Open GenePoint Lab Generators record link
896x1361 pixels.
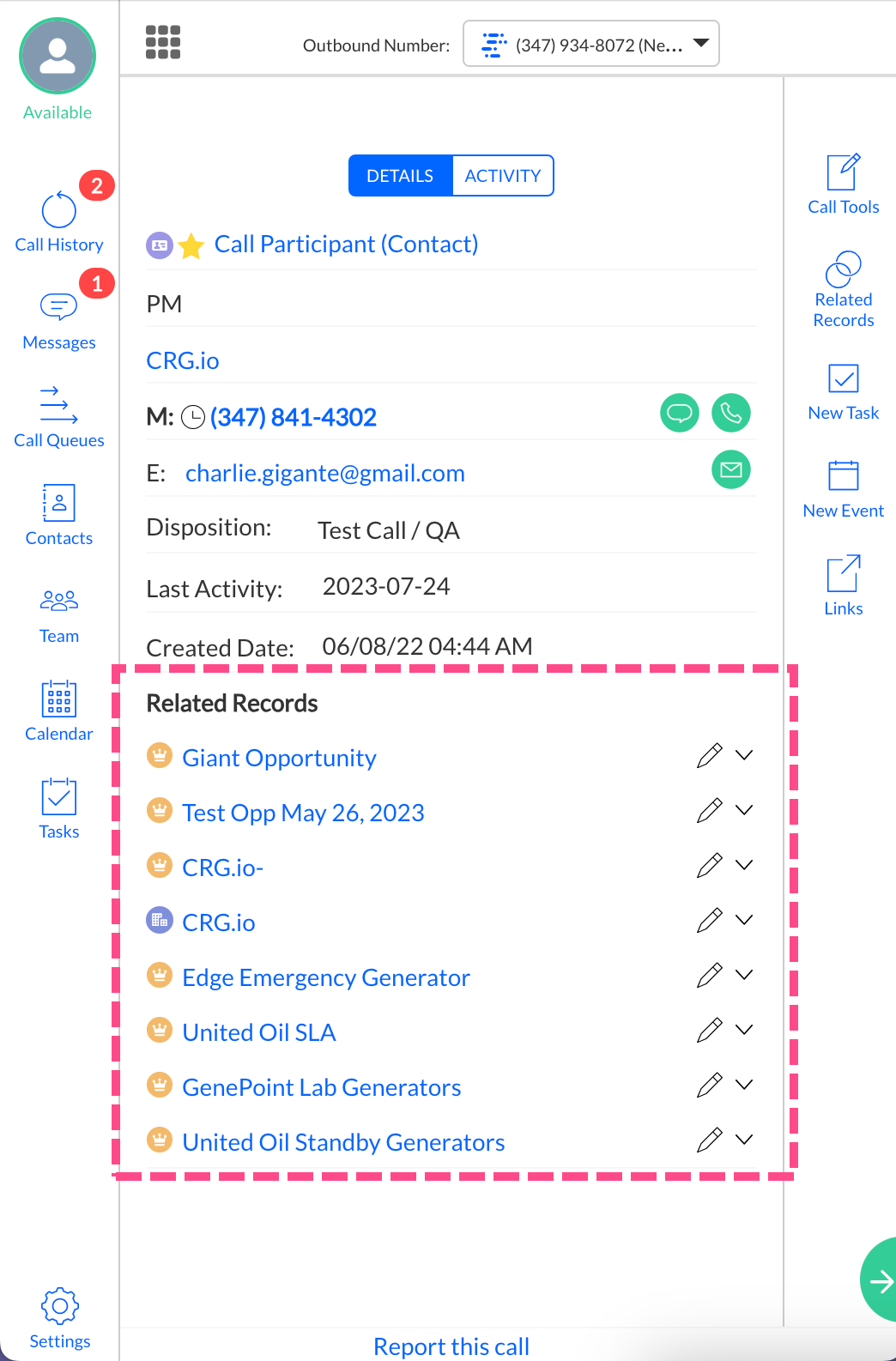[322, 1087]
